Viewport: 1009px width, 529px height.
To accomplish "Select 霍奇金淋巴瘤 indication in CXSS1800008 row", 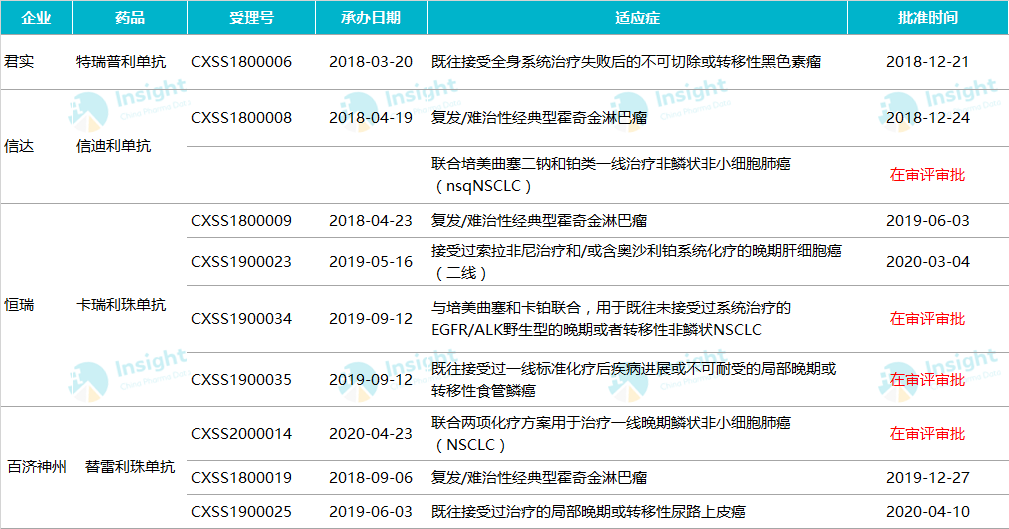I will click(x=539, y=118).
